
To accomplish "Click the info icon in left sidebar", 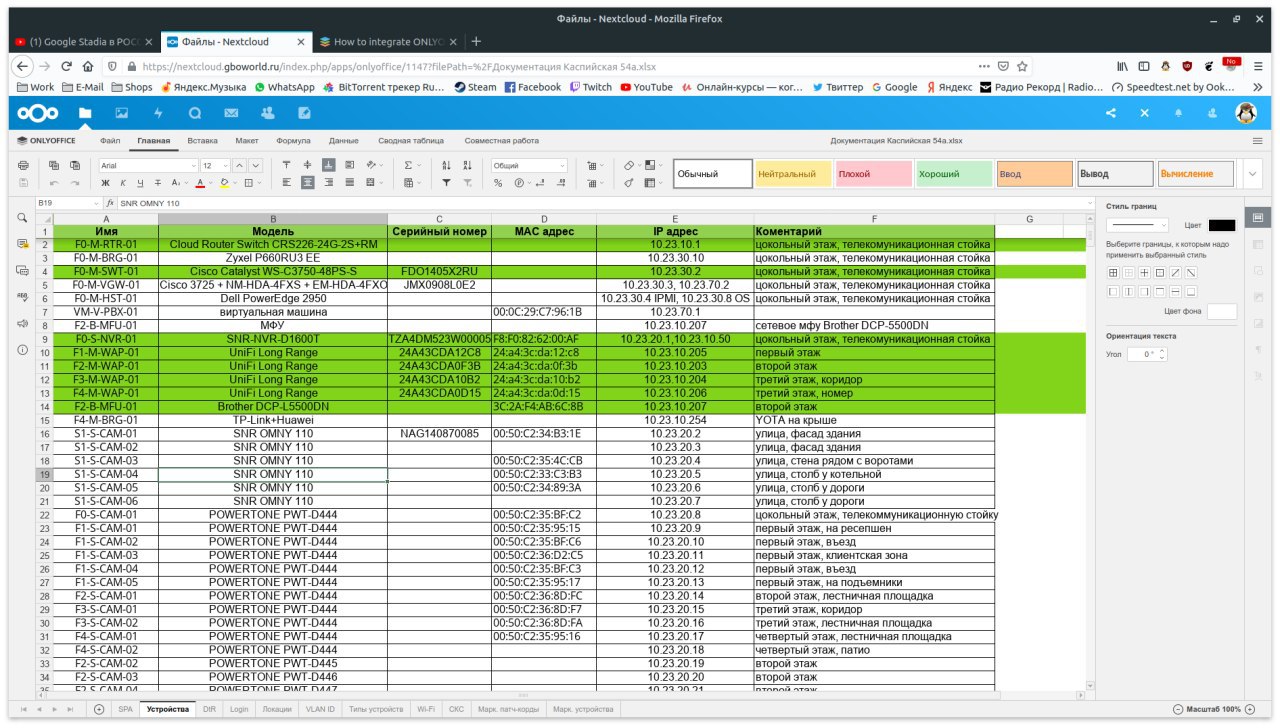I will click(x=22, y=350).
